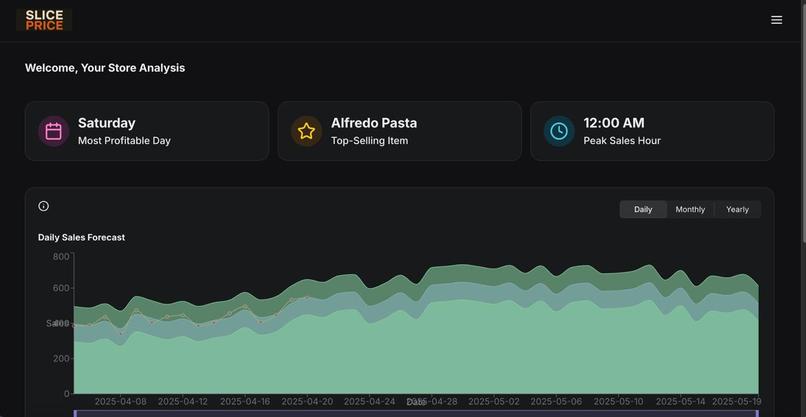Switch forecast to Daily view
This screenshot has width=806, height=417.
[x=643, y=209]
